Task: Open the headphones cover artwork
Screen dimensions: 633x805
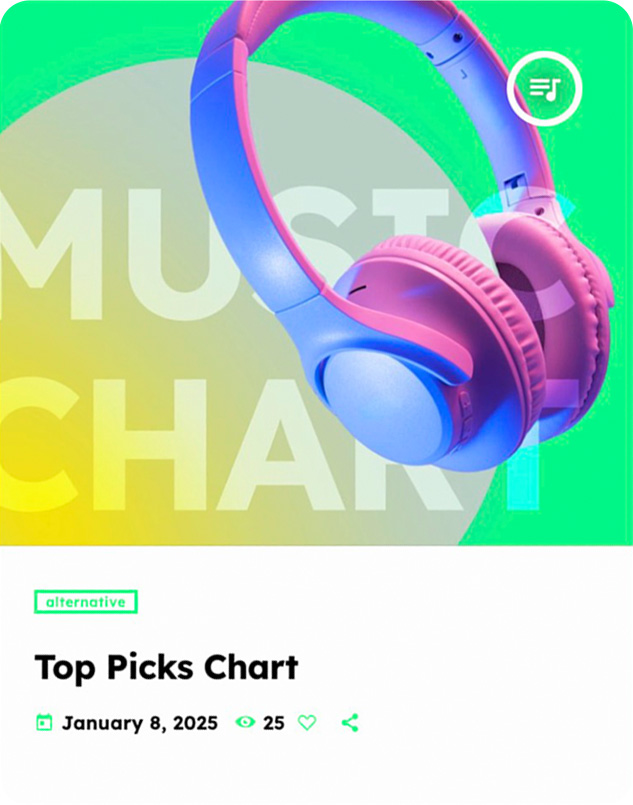Action: (316, 273)
